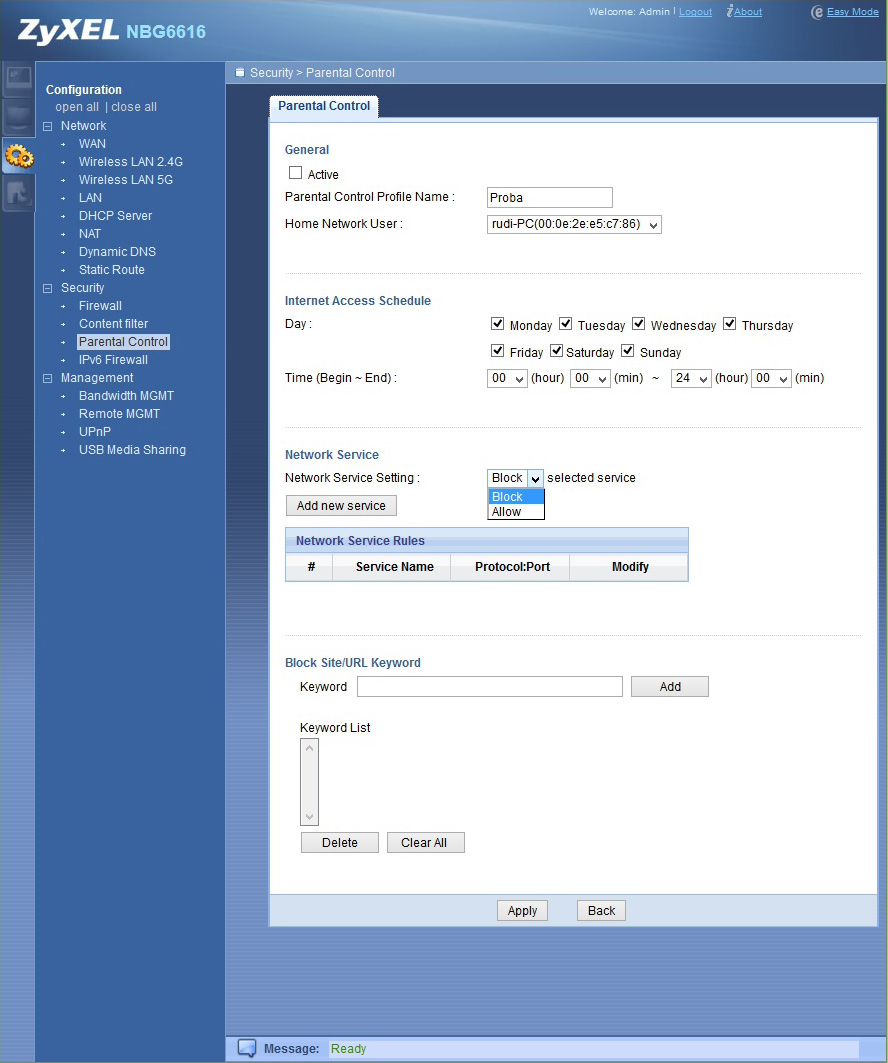Click Apply to save settings

click(522, 910)
